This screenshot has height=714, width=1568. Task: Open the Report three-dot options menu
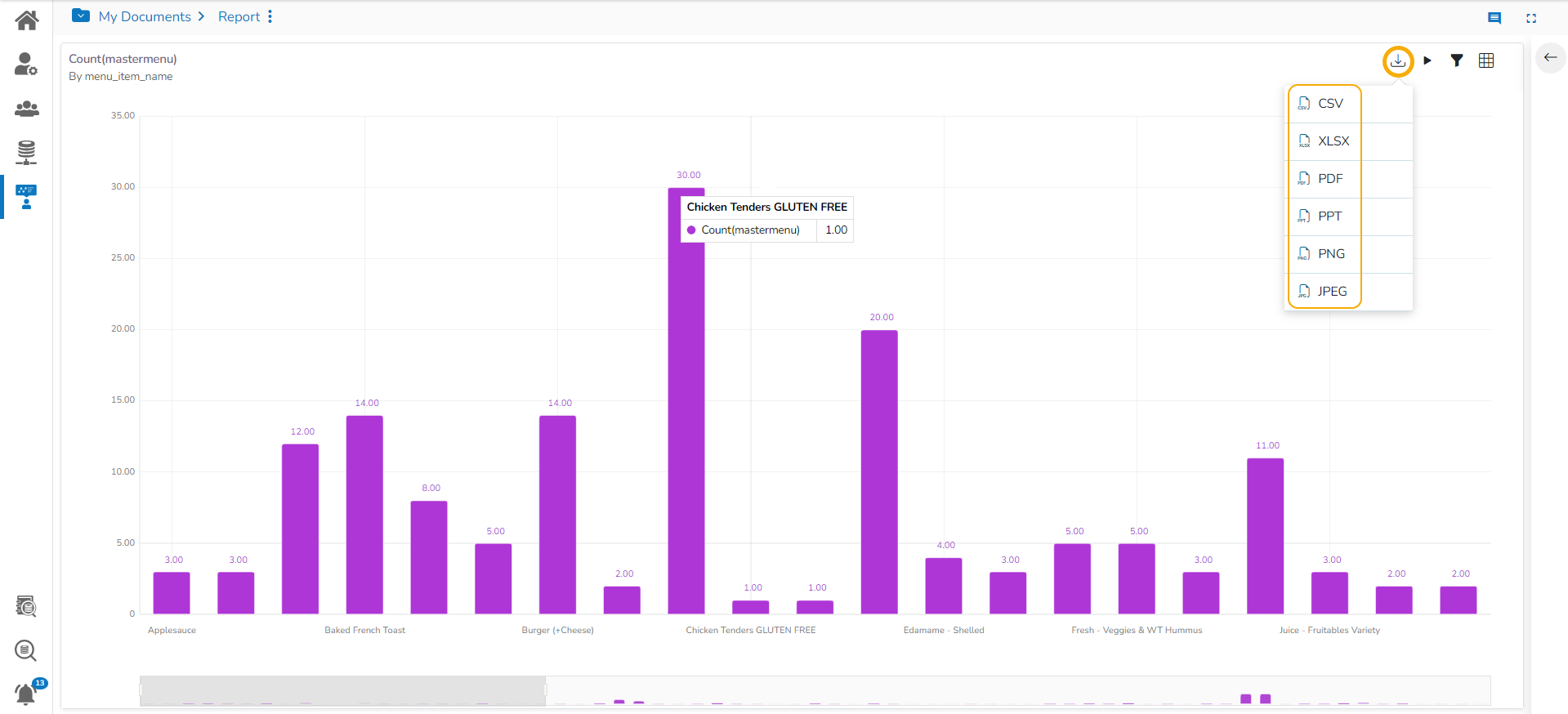[270, 16]
